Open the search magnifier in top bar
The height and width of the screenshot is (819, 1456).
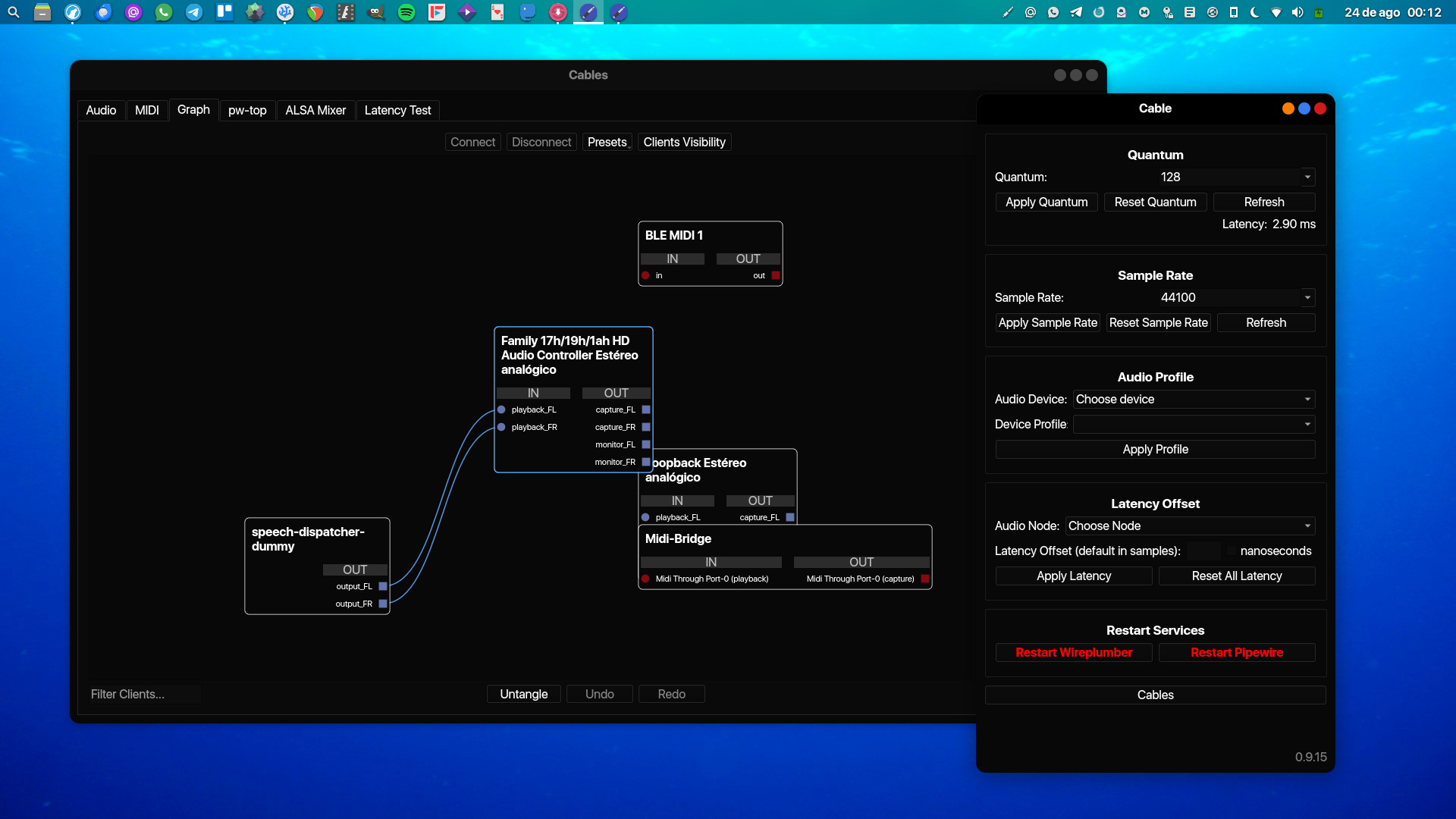[x=14, y=12]
